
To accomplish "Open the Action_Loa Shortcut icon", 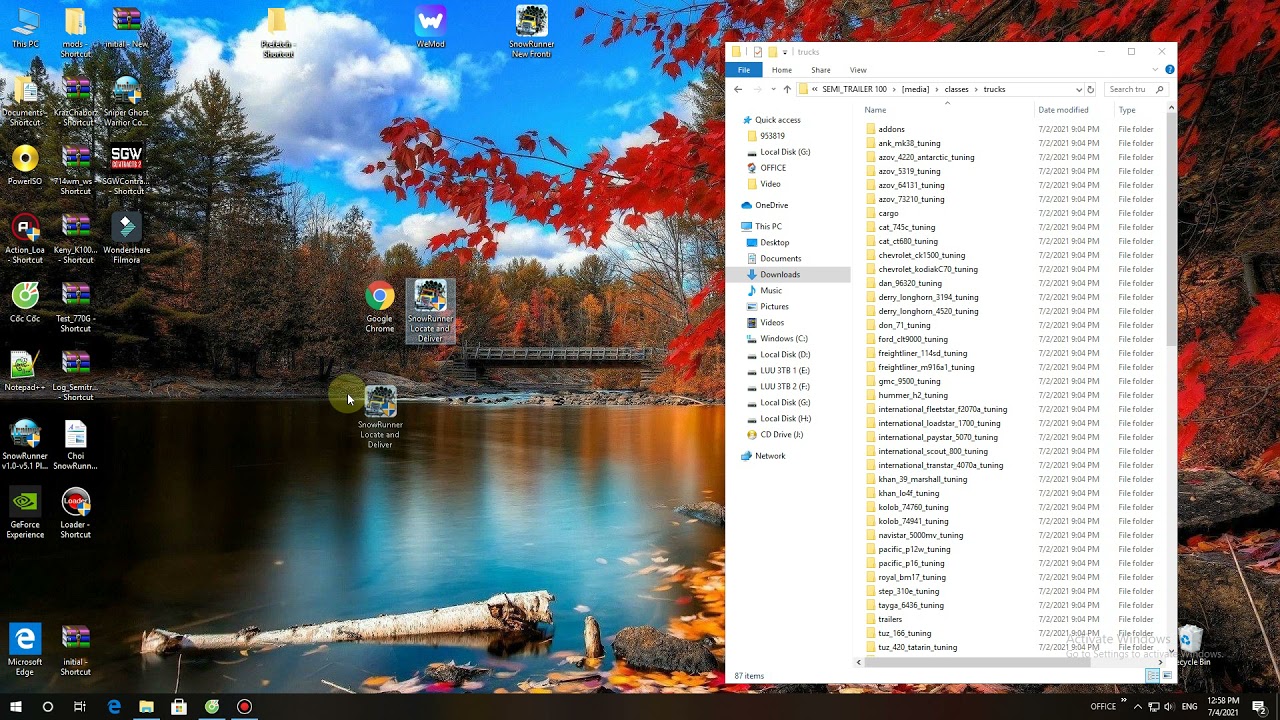I will (25, 238).
